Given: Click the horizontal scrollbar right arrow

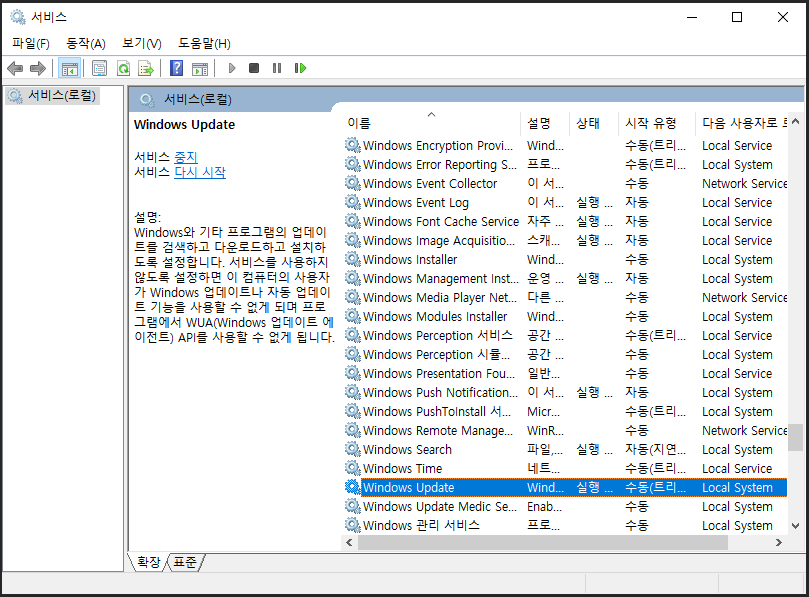Looking at the screenshot, I should 779,542.
